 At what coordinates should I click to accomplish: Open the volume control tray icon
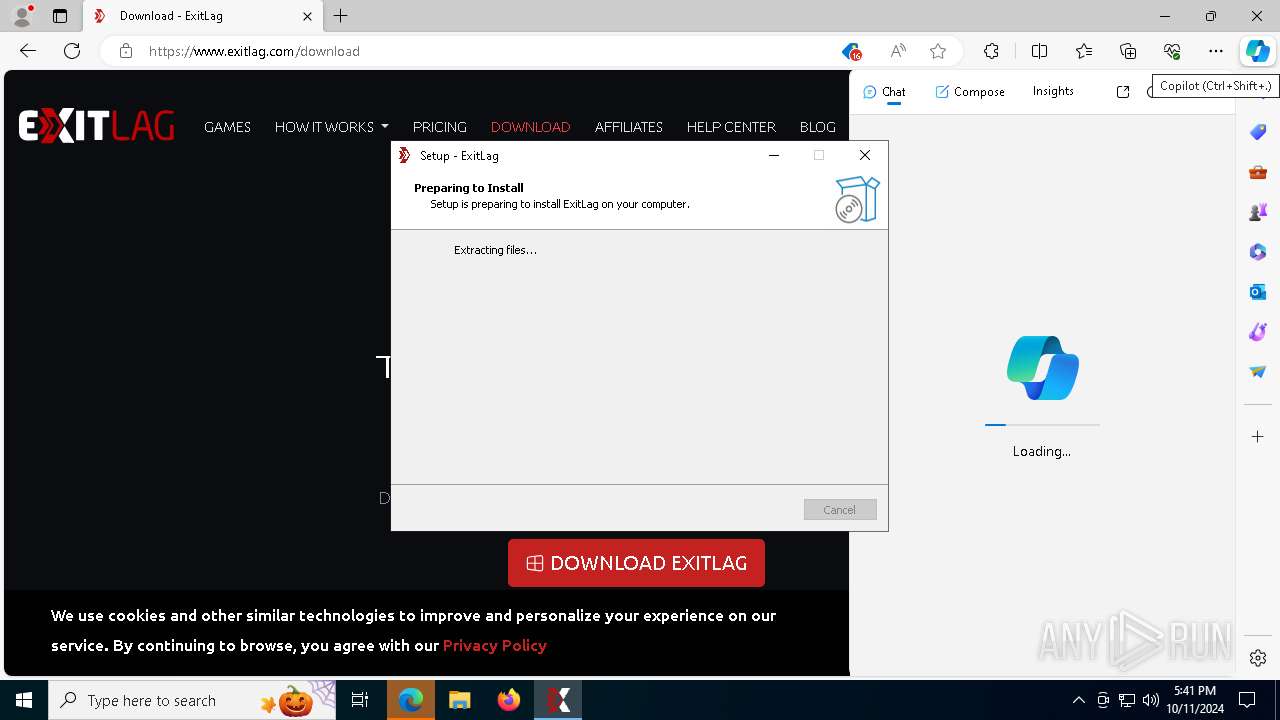point(1151,700)
